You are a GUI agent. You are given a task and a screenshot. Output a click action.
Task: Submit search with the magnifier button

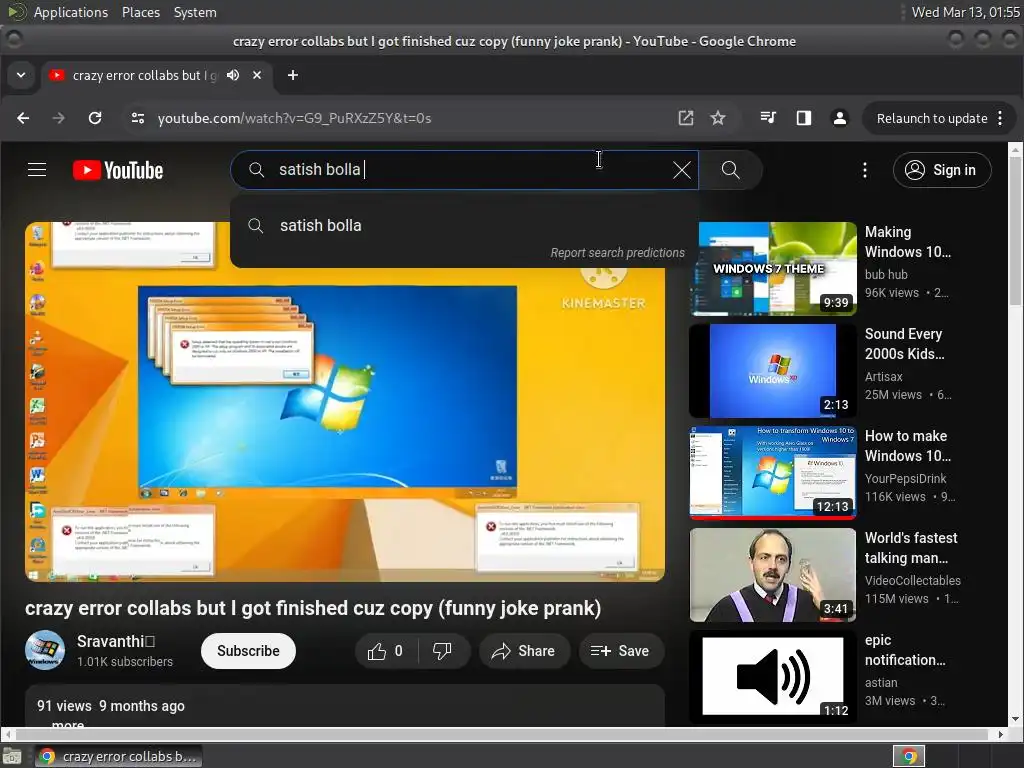coord(730,170)
